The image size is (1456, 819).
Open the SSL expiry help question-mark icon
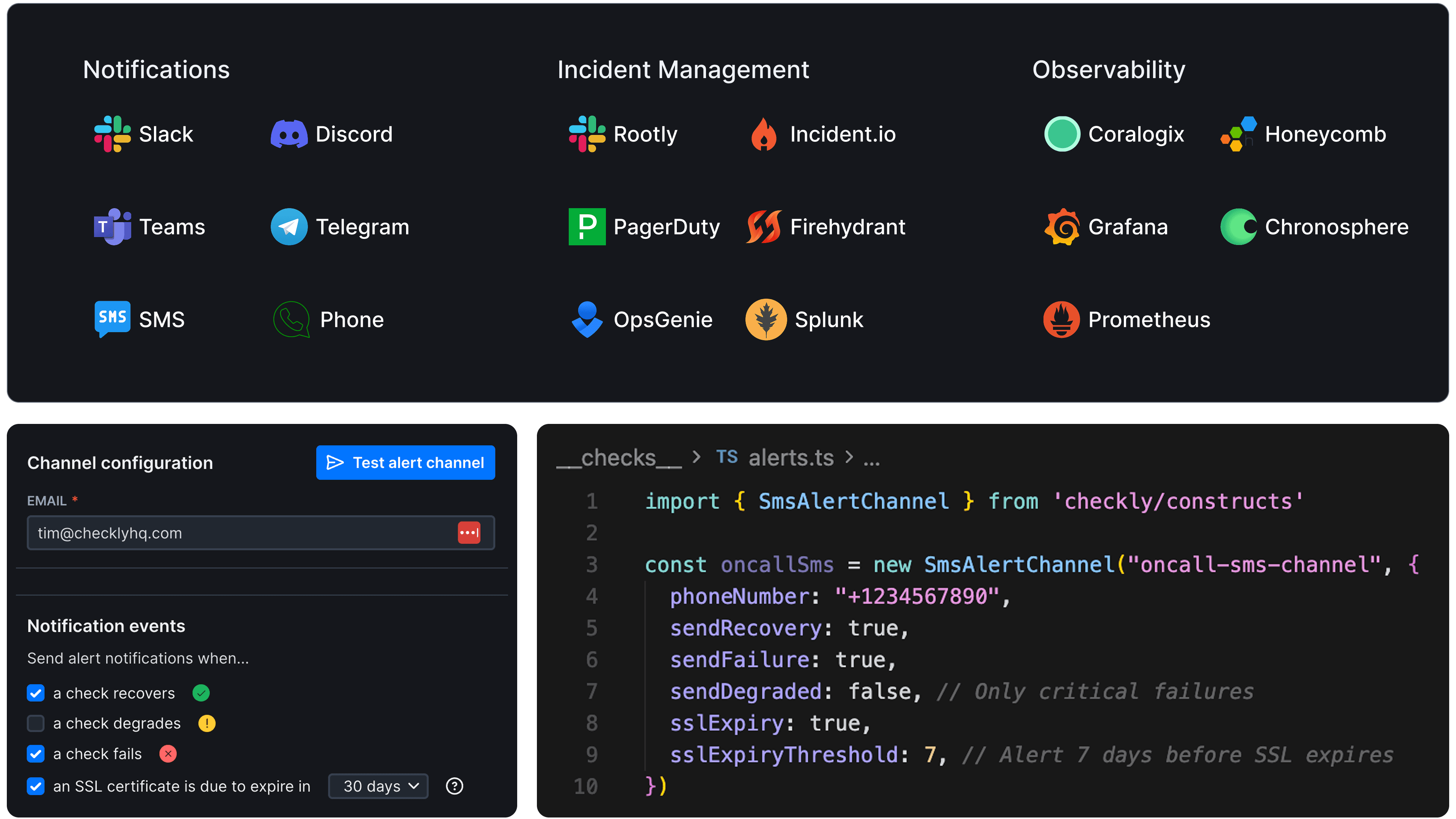click(x=455, y=786)
